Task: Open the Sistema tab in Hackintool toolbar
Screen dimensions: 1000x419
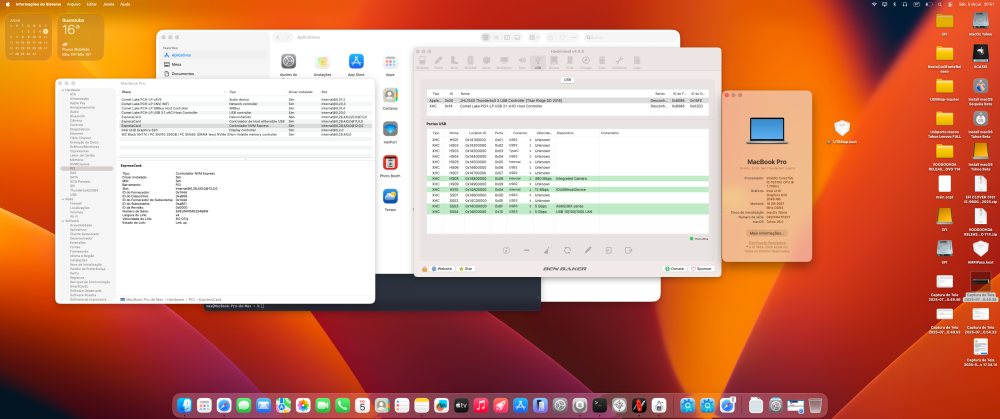Action: pyautogui.click(x=422, y=62)
